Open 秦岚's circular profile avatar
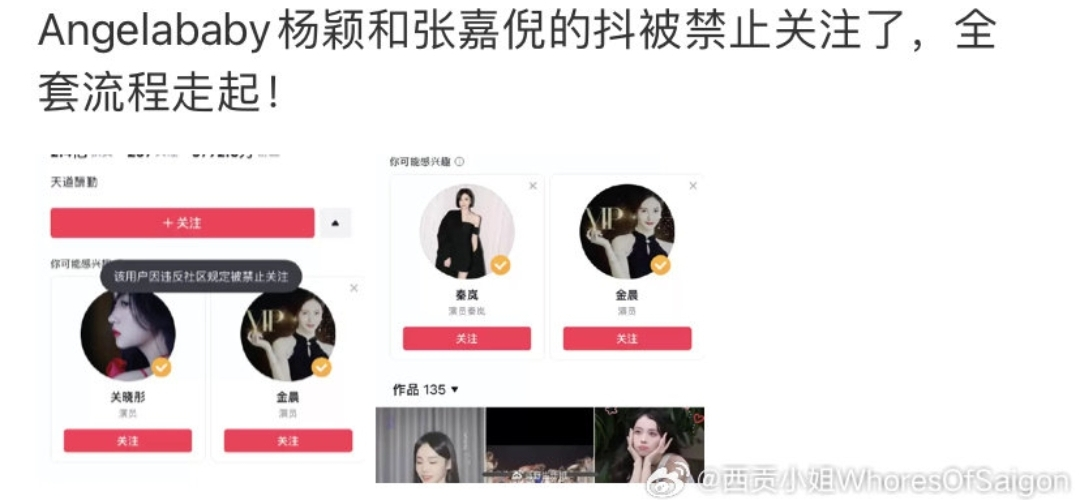Image resolution: width=1079 pixels, height=500 pixels. 467,231
